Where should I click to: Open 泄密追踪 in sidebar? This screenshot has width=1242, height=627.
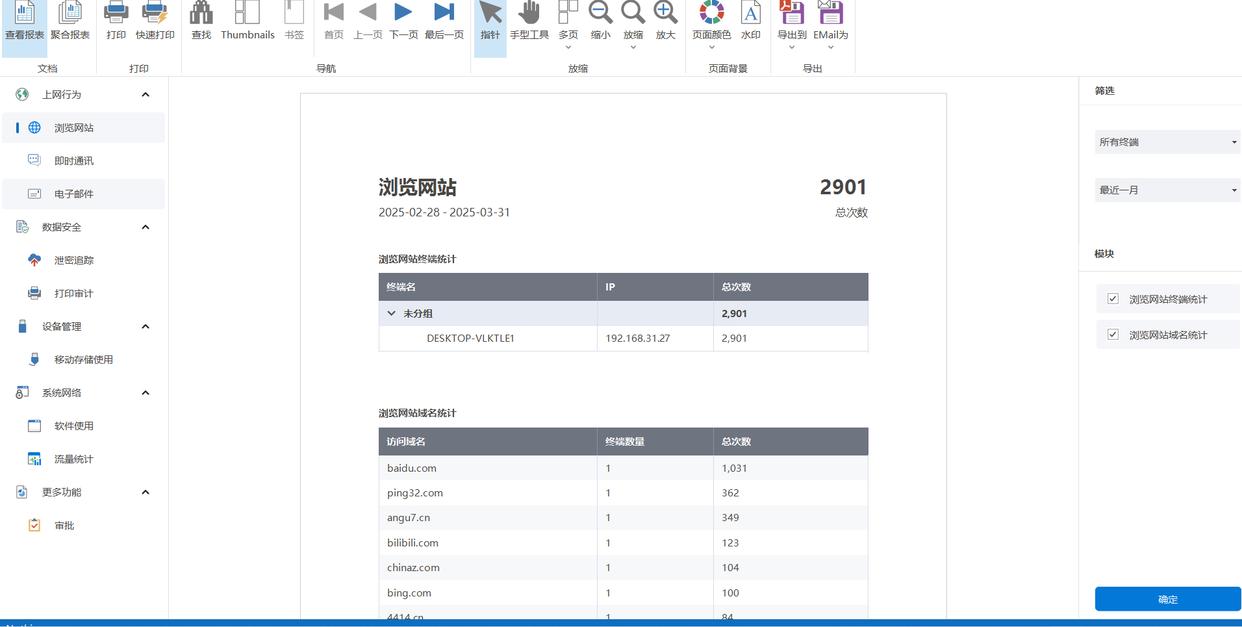click(x=83, y=260)
